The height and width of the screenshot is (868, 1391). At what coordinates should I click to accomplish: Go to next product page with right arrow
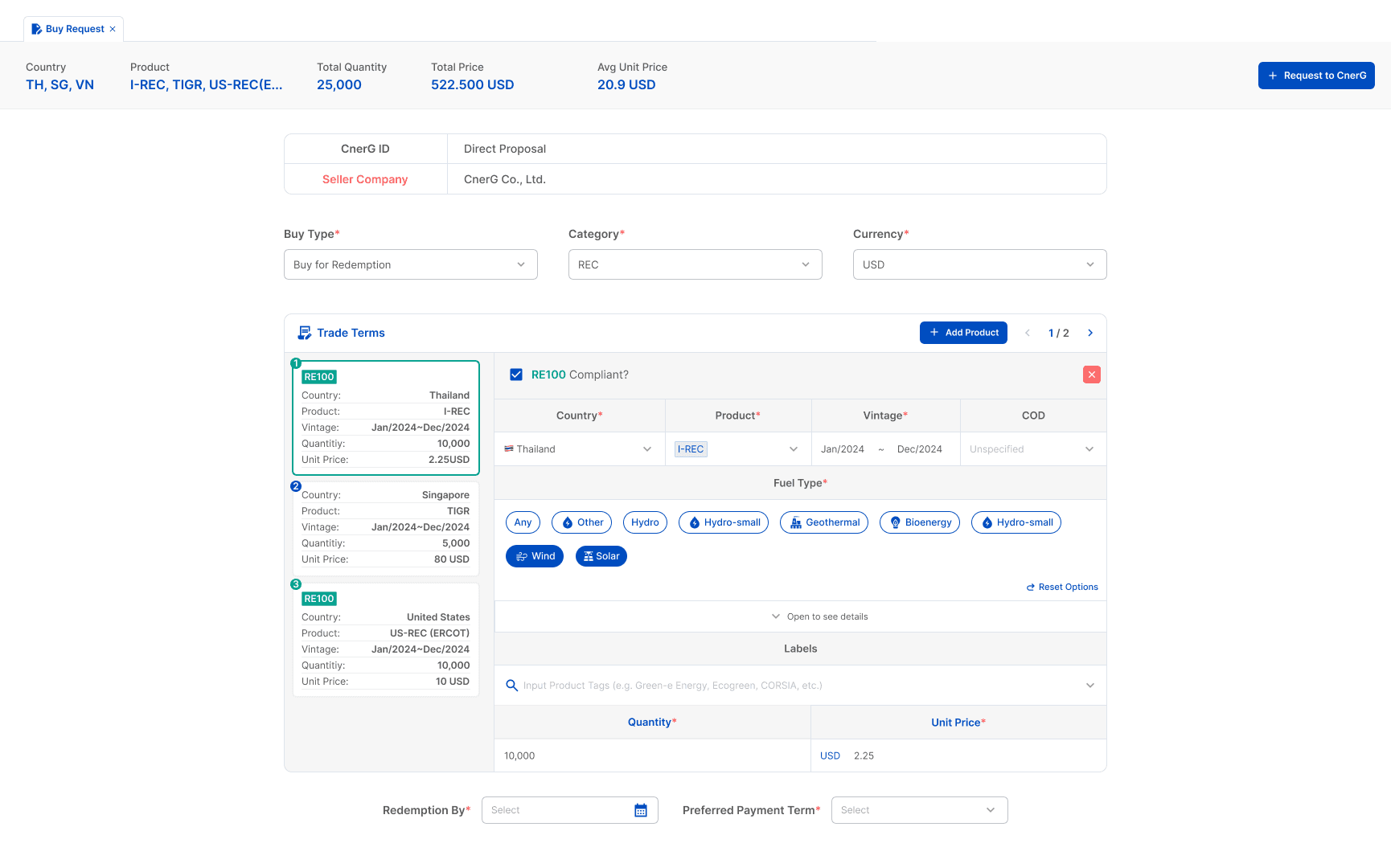tap(1090, 332)
